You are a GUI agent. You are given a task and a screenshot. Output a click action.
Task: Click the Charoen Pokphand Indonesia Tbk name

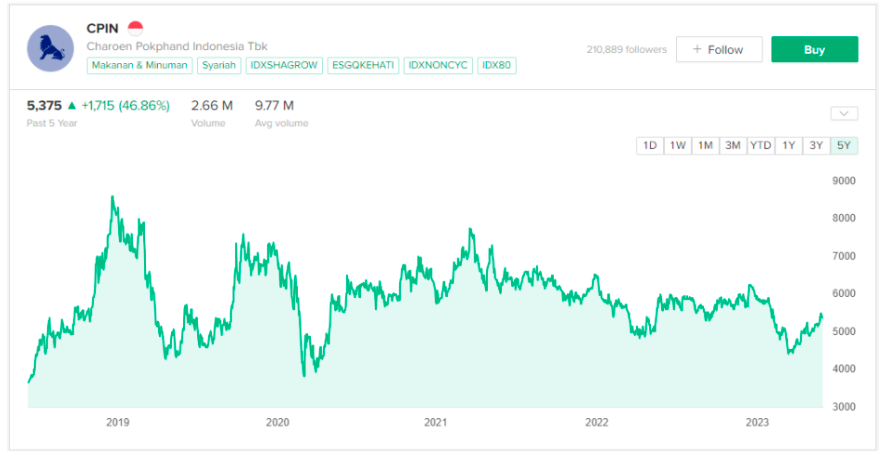pos(177,46)
